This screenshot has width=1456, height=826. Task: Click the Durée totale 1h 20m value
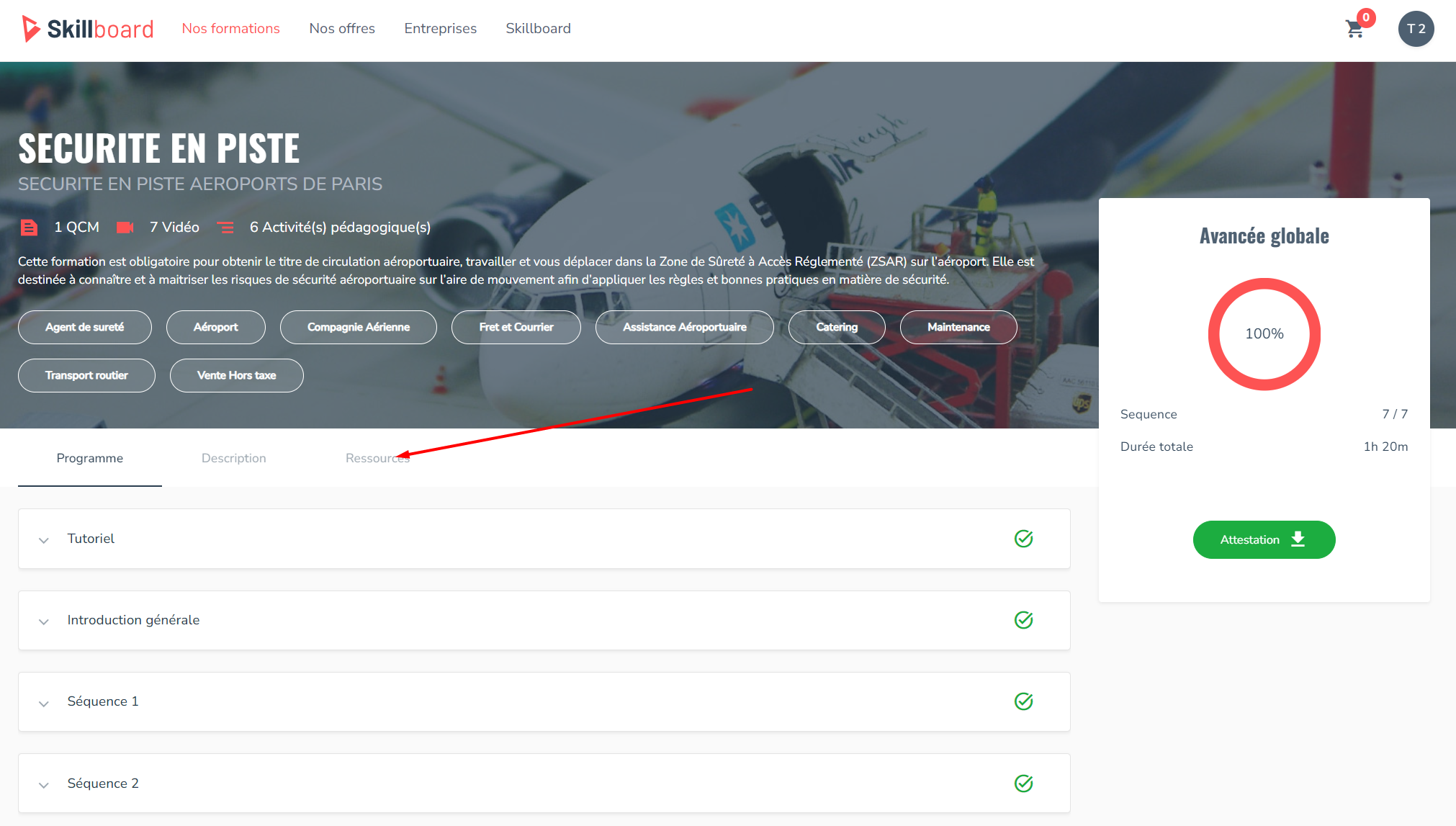(x=1385, y=446)
